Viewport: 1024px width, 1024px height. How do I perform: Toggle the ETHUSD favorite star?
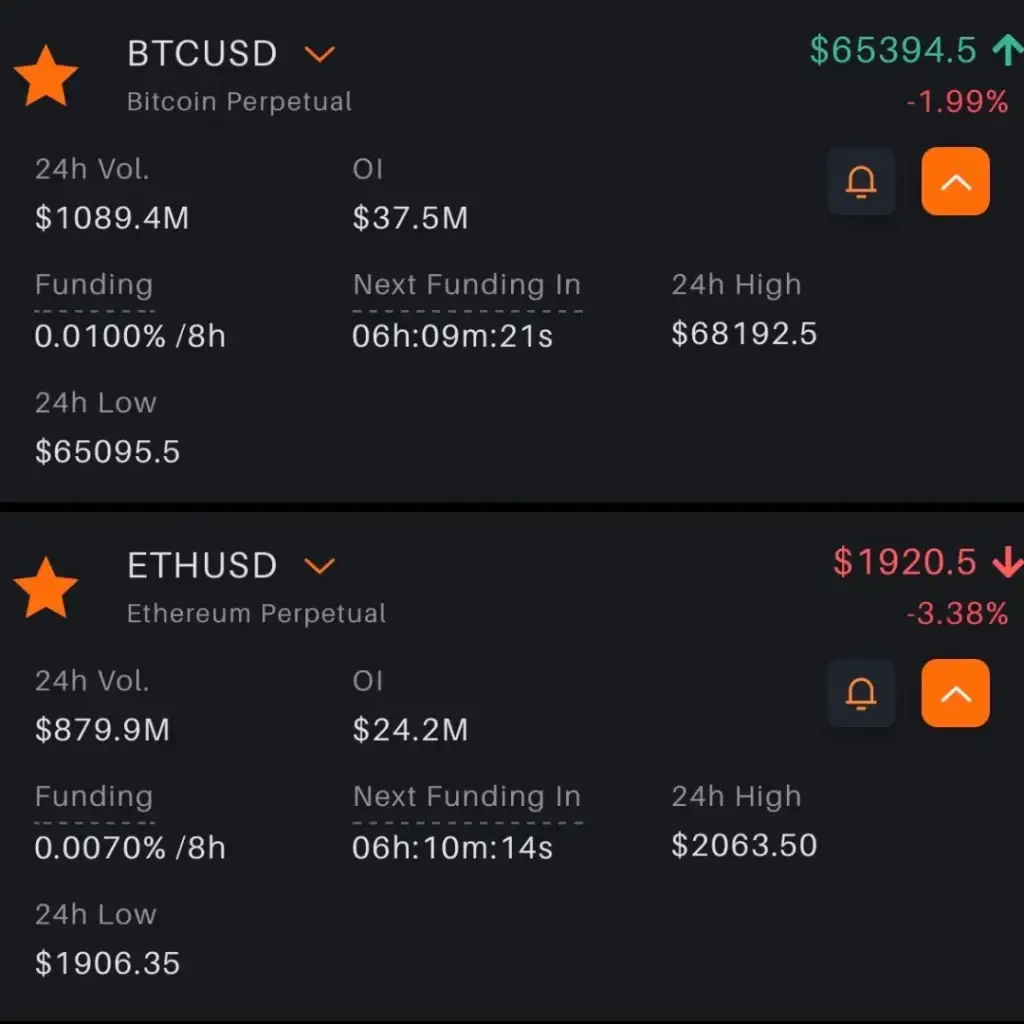point(45,589)
